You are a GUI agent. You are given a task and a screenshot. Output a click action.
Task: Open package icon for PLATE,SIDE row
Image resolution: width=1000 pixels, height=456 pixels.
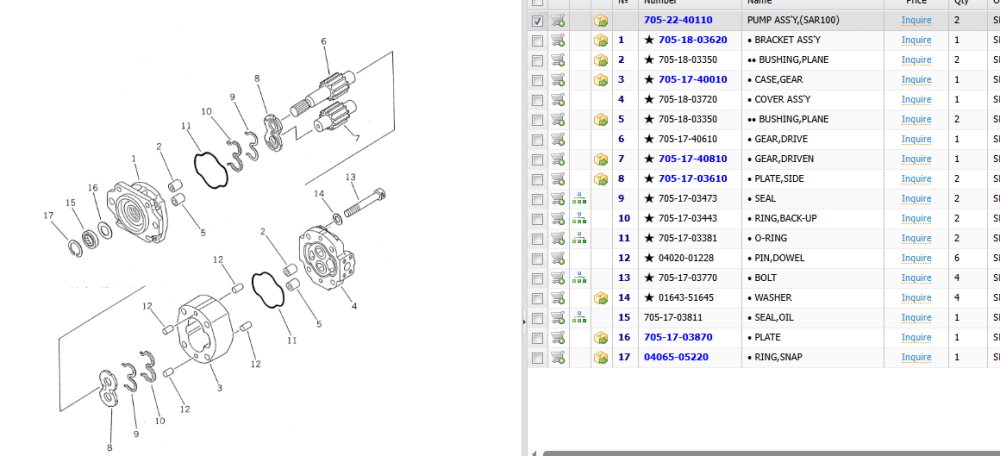[x=601, y=179]
